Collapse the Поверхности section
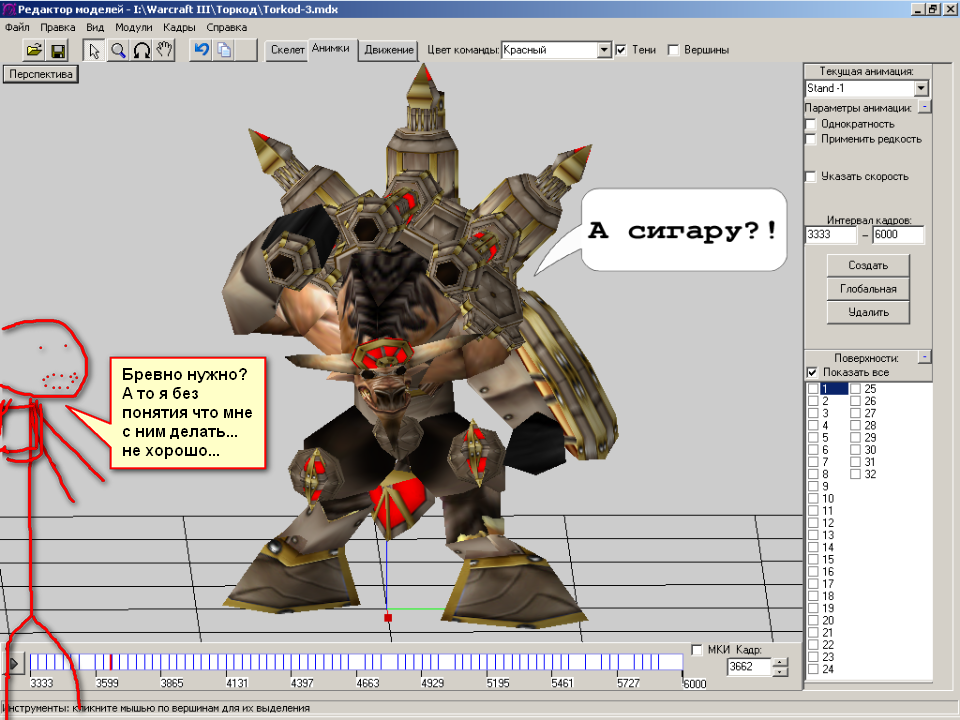 point(924,356)
